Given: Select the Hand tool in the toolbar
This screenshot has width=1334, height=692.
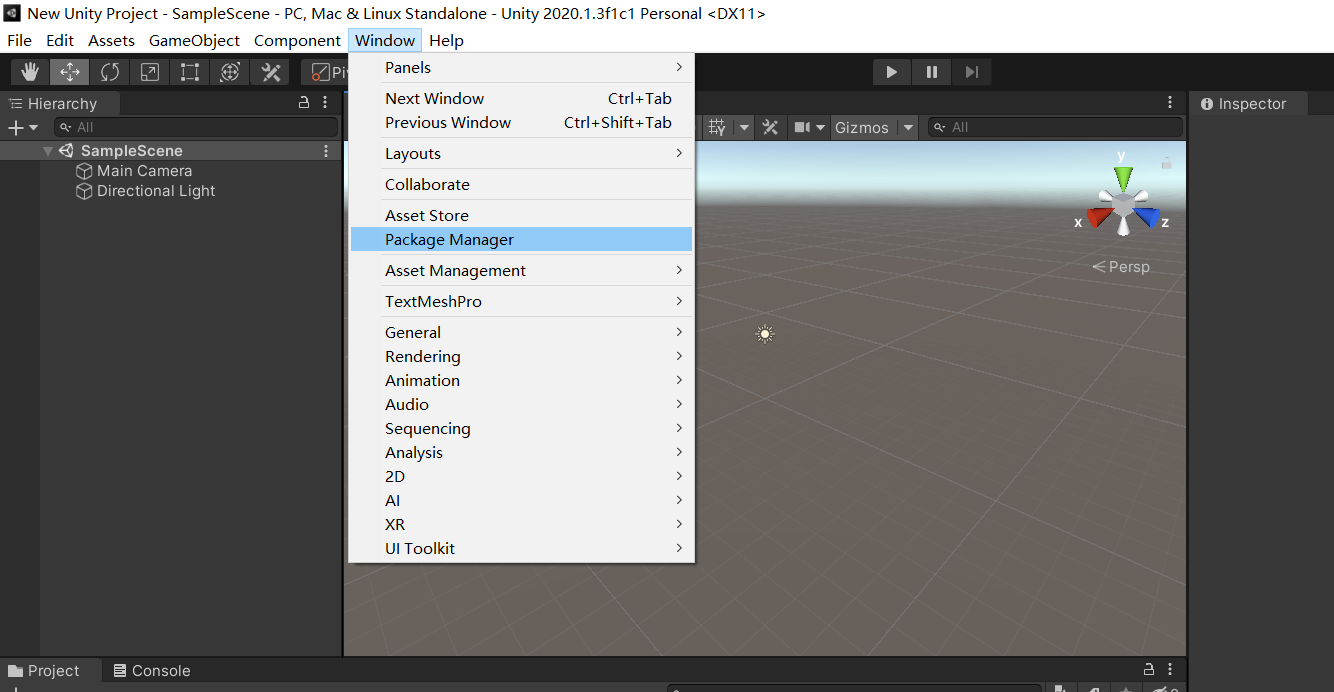Looking at the screenshot, I should (x=29, y=71).
